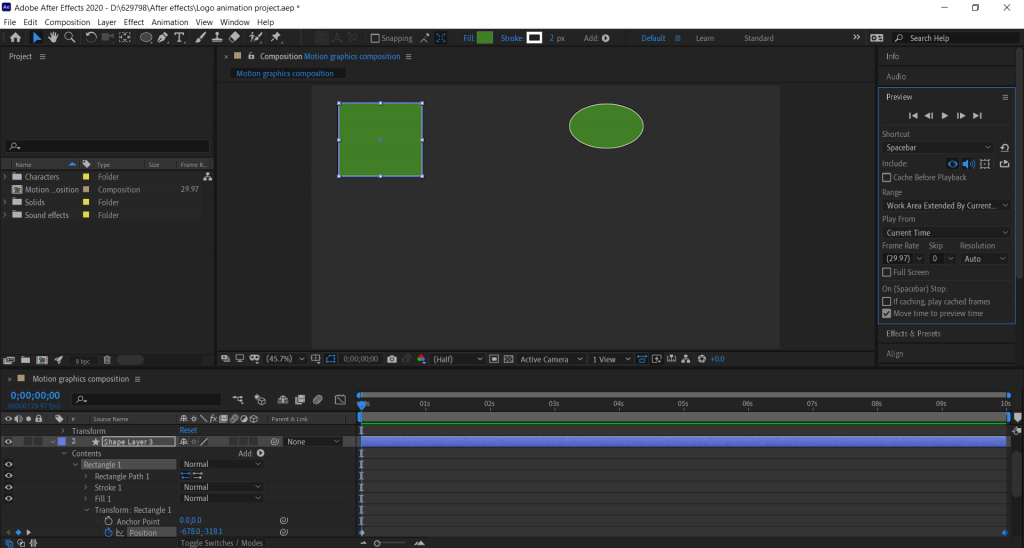Select the Eraser tool
This screenshot has width=1024, height=548.
(234, 38)
